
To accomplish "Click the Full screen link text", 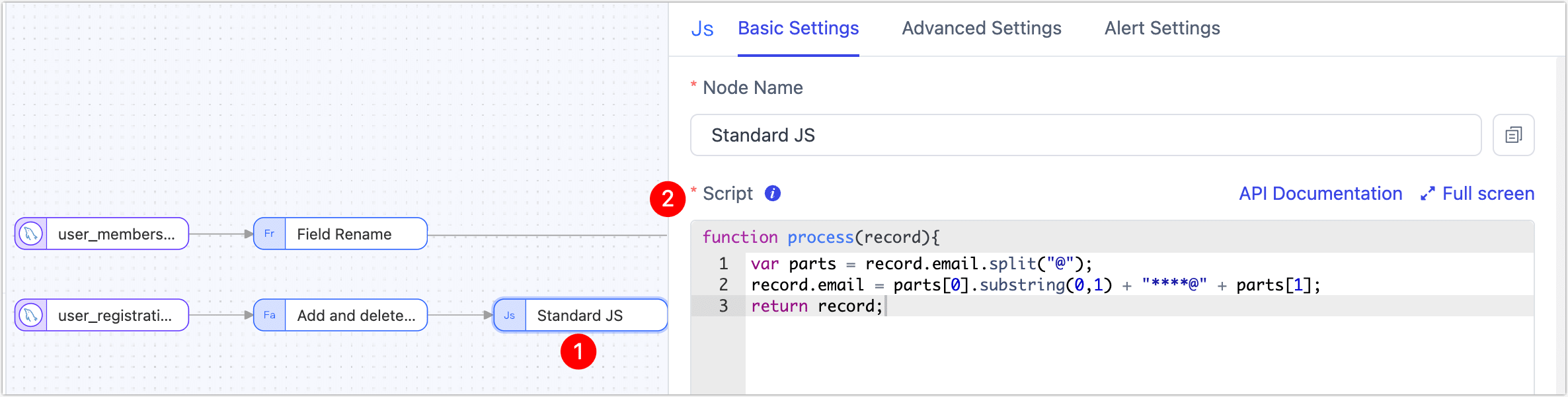I will point(1488,194).
